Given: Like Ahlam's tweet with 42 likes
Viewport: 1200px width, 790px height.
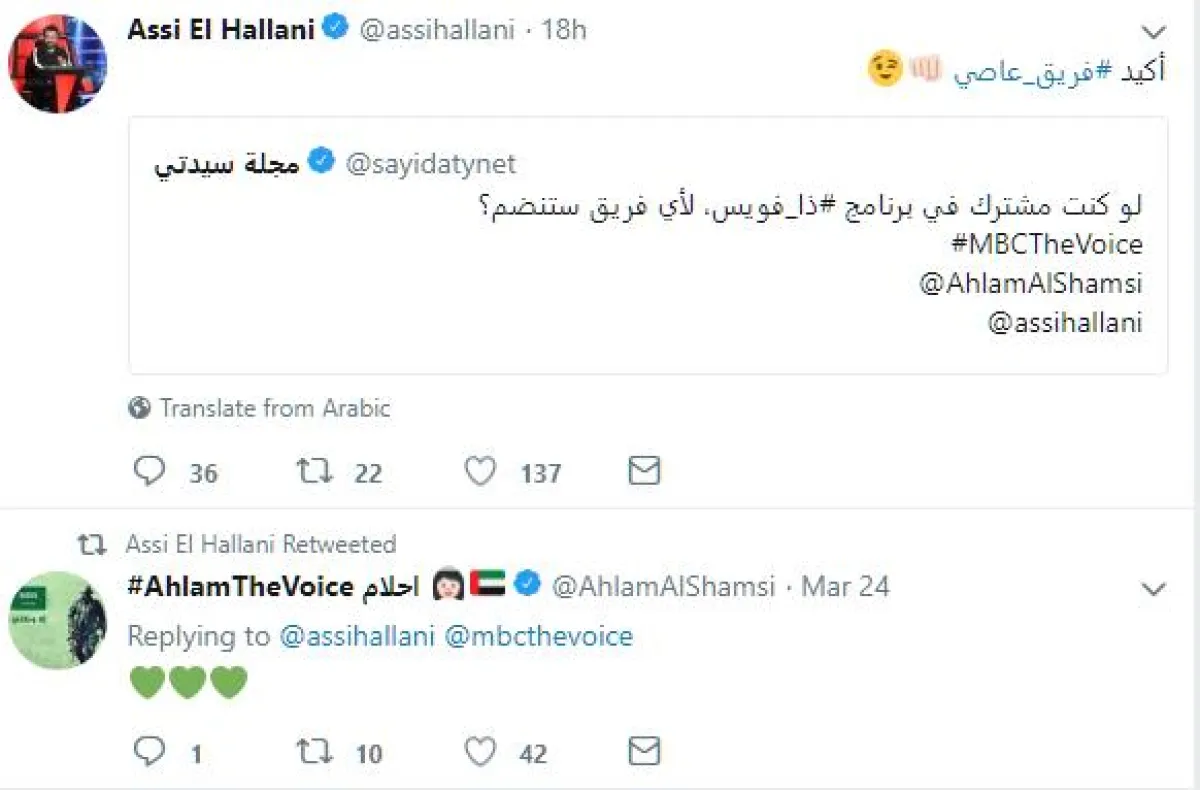Looking at the screenshot, I should tap(481, 751).
